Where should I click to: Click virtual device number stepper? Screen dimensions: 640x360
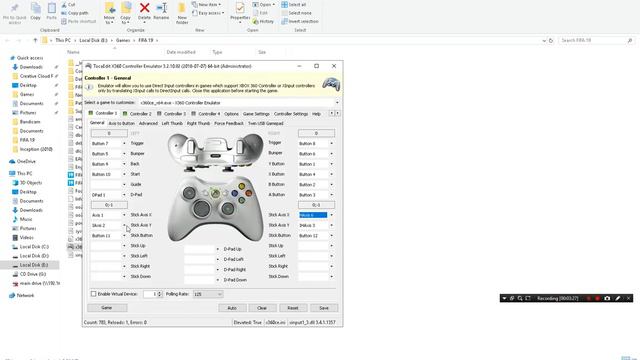pyautogui.click(x=160, y=294)
